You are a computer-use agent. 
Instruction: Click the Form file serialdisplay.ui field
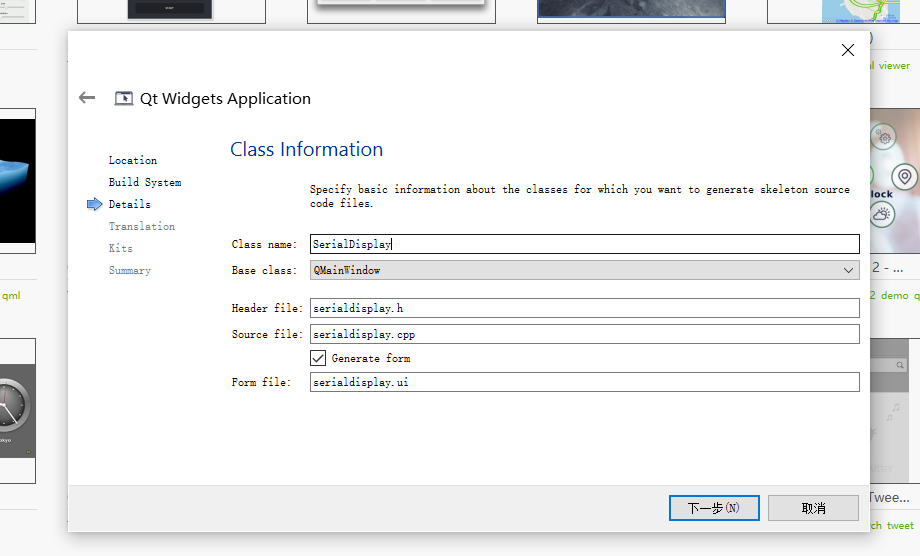pos(584,382)
